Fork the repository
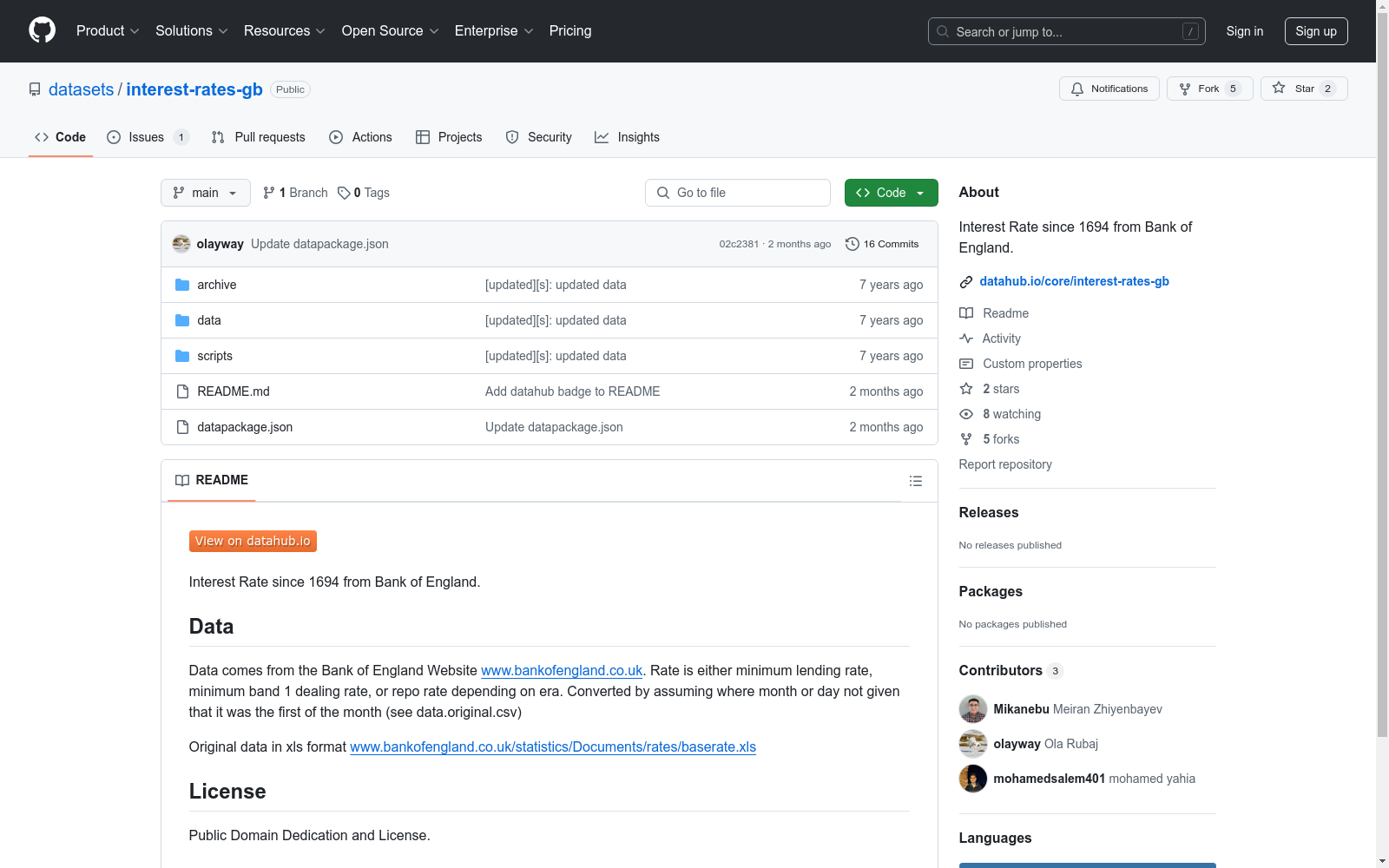 click(1209, 89)
